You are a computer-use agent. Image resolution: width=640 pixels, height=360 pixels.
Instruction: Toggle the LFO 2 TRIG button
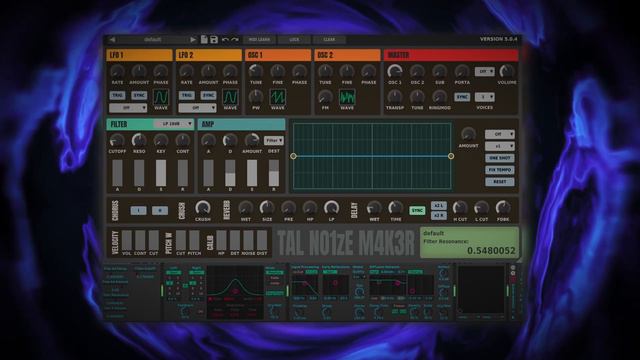tap(187, 96)
